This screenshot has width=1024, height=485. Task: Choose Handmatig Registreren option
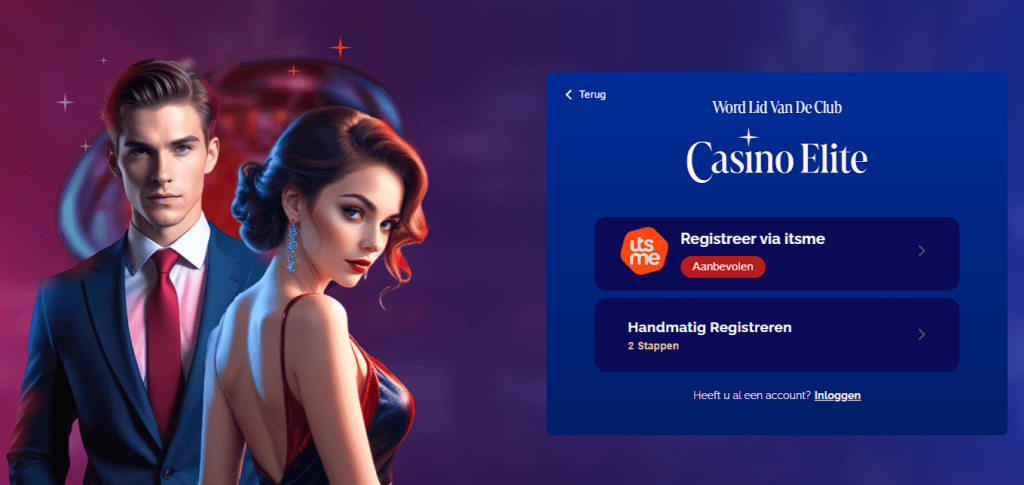pos(776,335)
